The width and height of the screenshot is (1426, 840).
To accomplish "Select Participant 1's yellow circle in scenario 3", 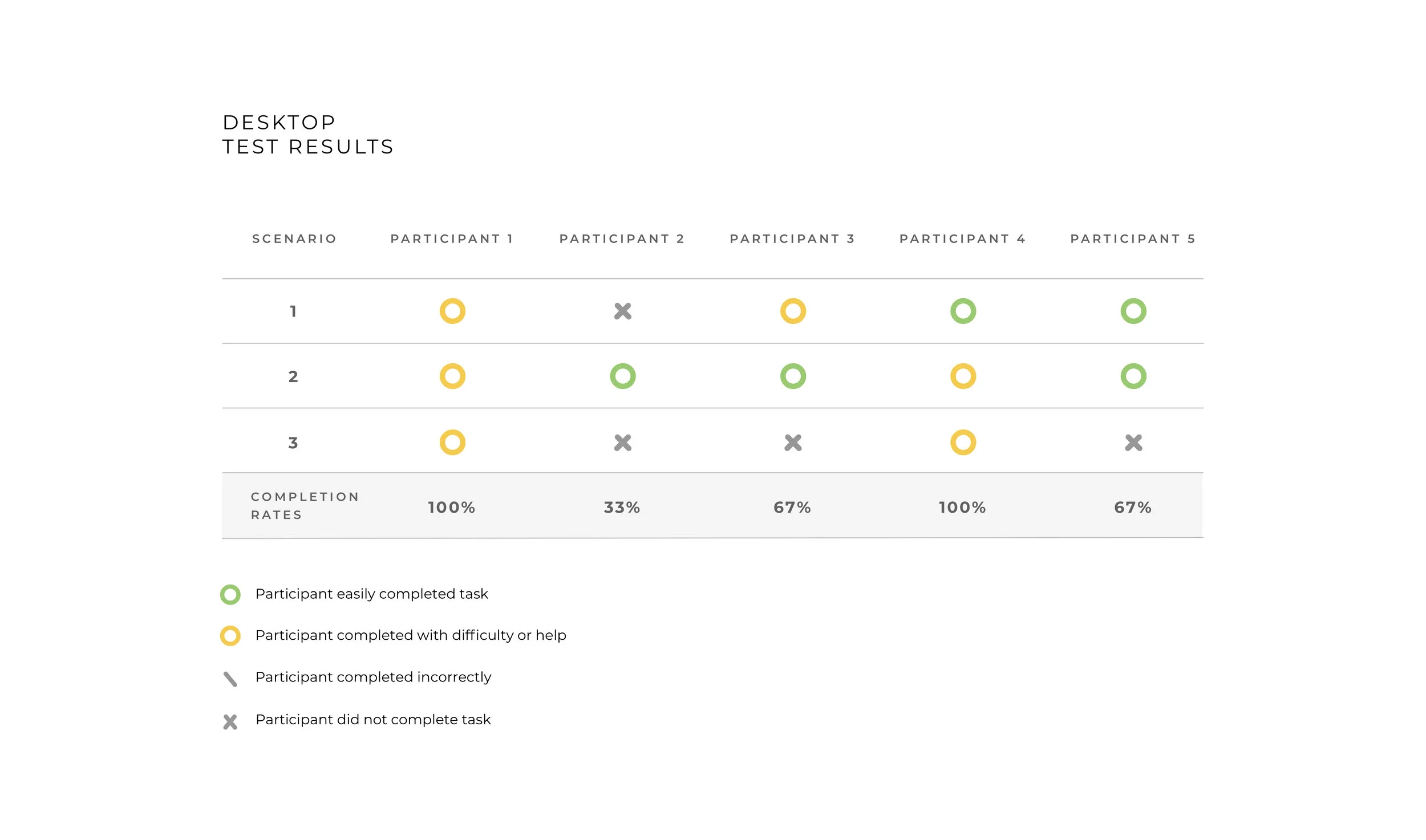I will [x=452, y=442].
